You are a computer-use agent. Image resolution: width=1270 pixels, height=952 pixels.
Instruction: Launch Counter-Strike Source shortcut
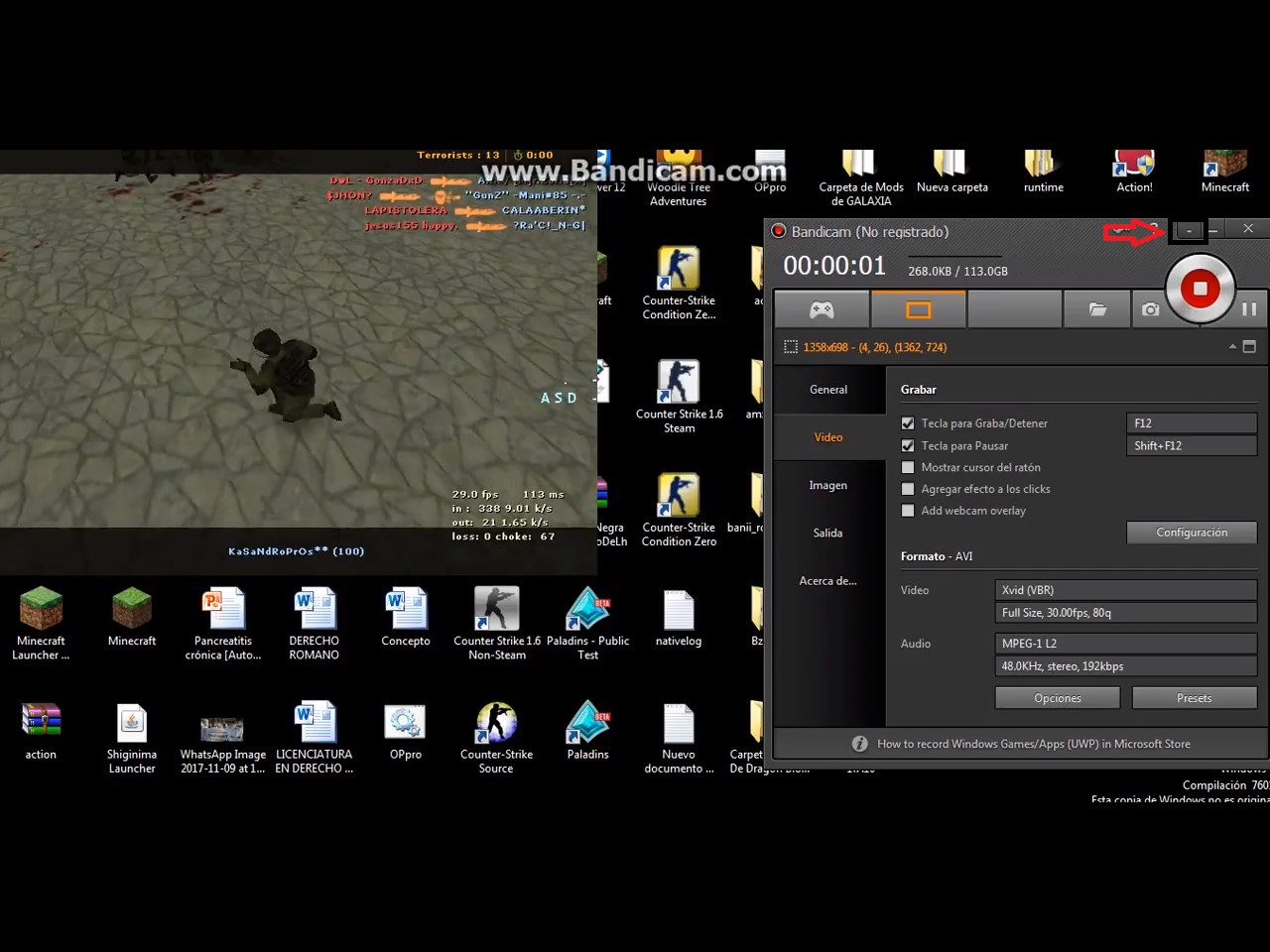496,738
